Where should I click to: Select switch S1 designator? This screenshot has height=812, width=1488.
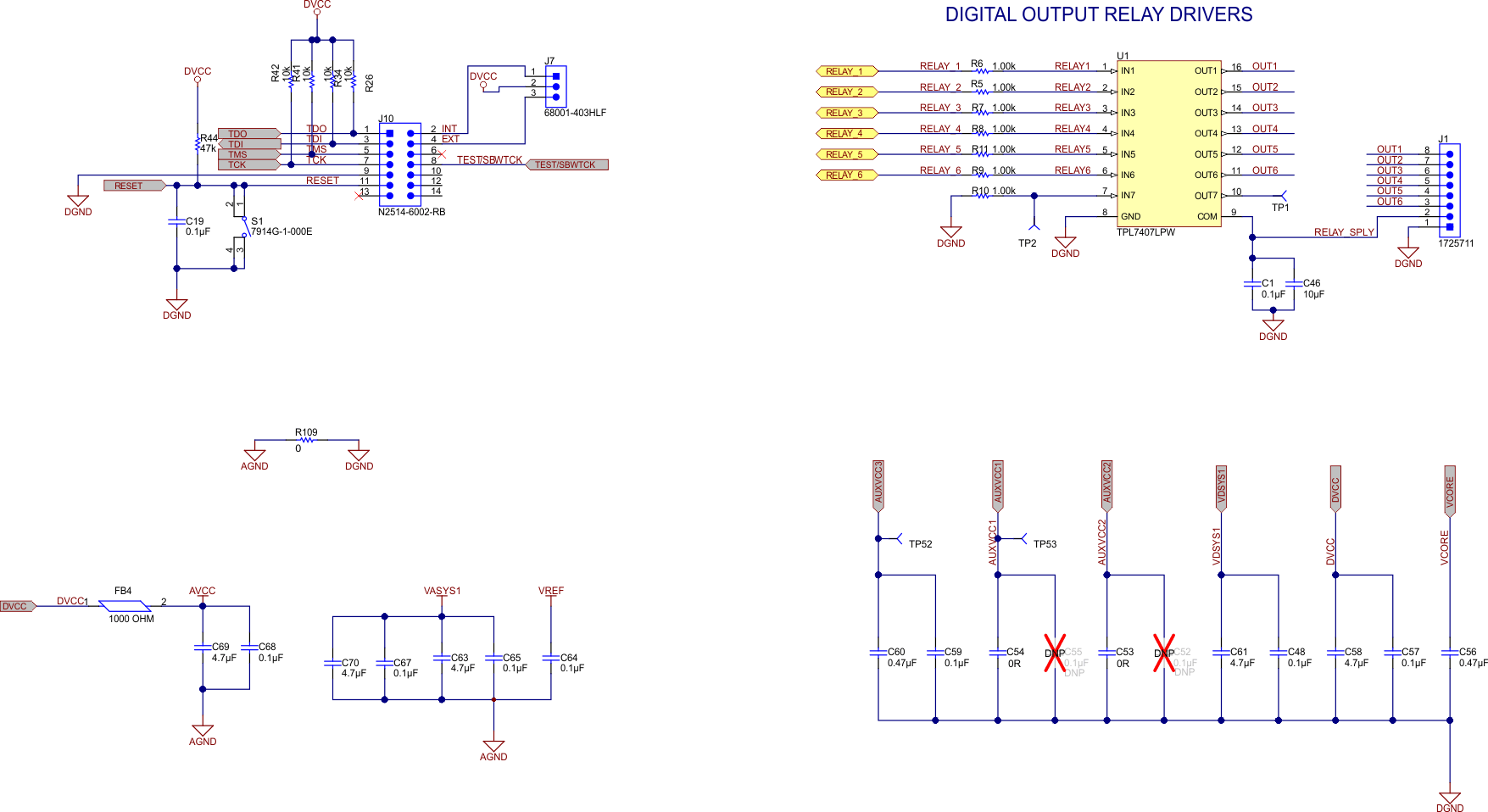click(x=257, y=221)
